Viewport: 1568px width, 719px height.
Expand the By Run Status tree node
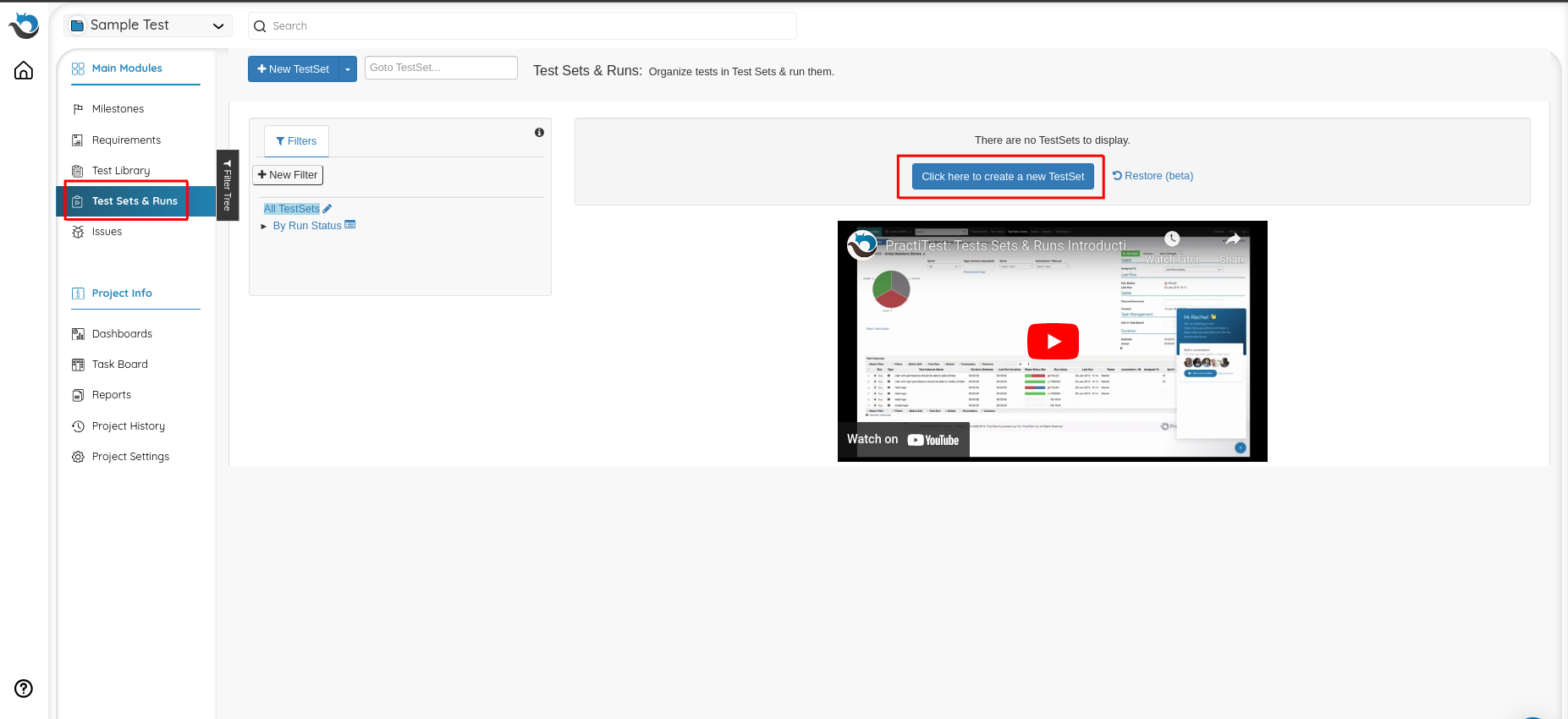coord(264,227)
